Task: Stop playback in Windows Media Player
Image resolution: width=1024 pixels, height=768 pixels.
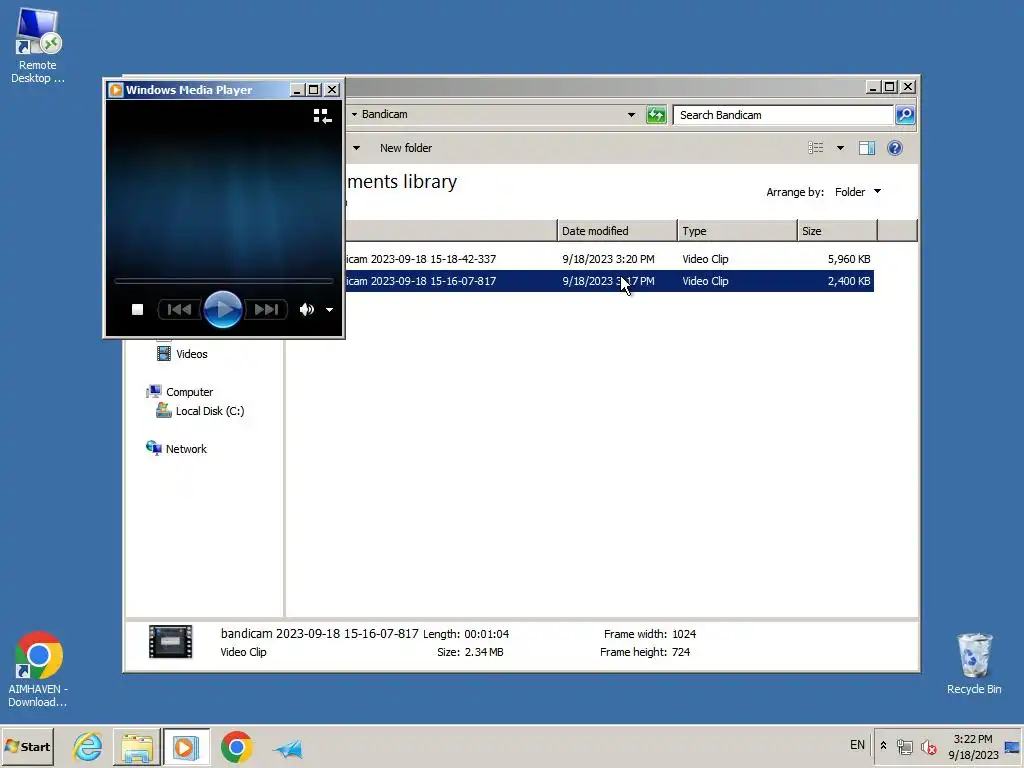Action: tap(137, 310)
